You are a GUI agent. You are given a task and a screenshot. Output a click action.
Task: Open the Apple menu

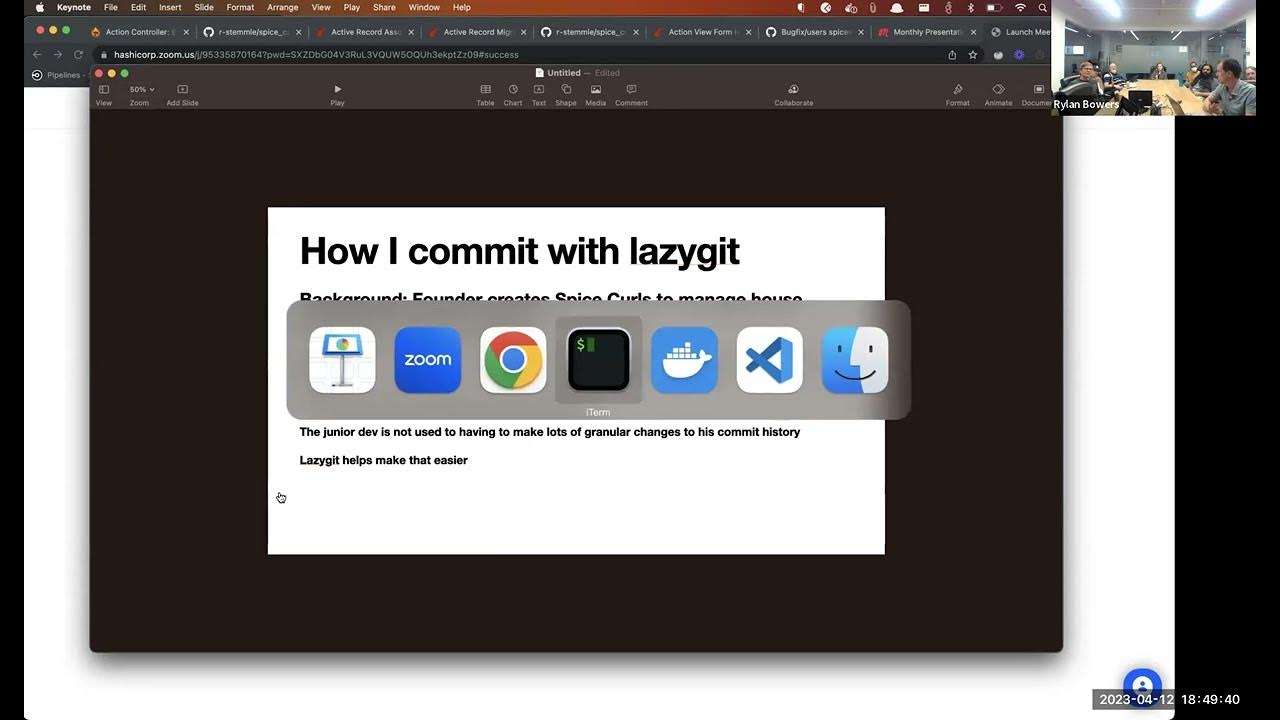click(40, 7)
